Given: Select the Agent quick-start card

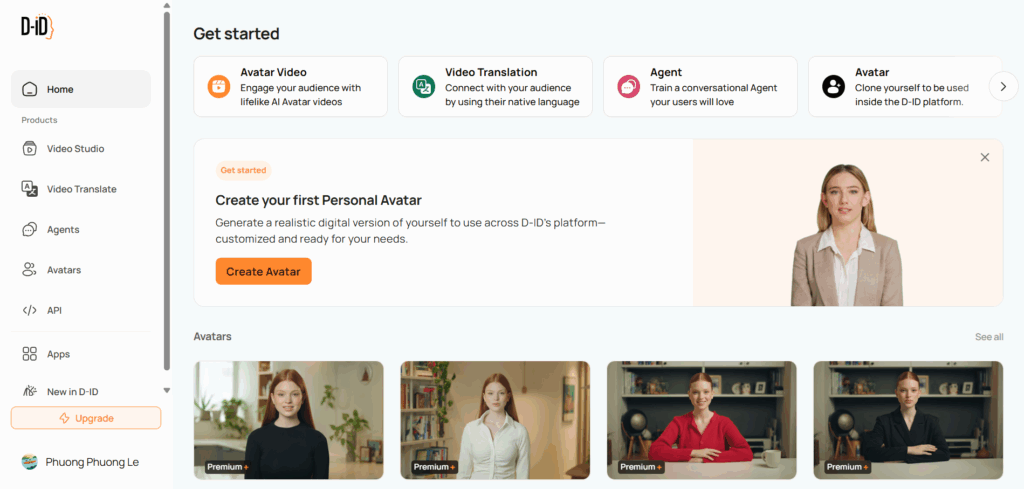Looking at the screenshot, I should (x=700, y=87).
